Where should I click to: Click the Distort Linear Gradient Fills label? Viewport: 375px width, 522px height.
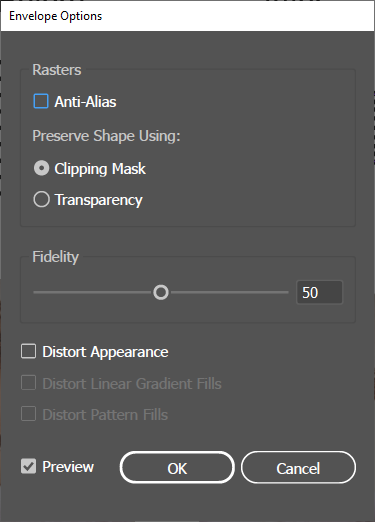132,384
